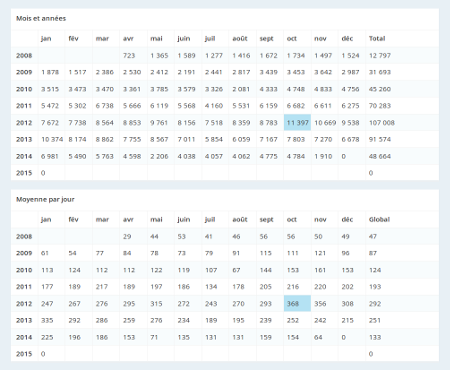The image size is (450, 370).
Task: Click "oct" header in Mois et années table
Action: coord(292,38)
